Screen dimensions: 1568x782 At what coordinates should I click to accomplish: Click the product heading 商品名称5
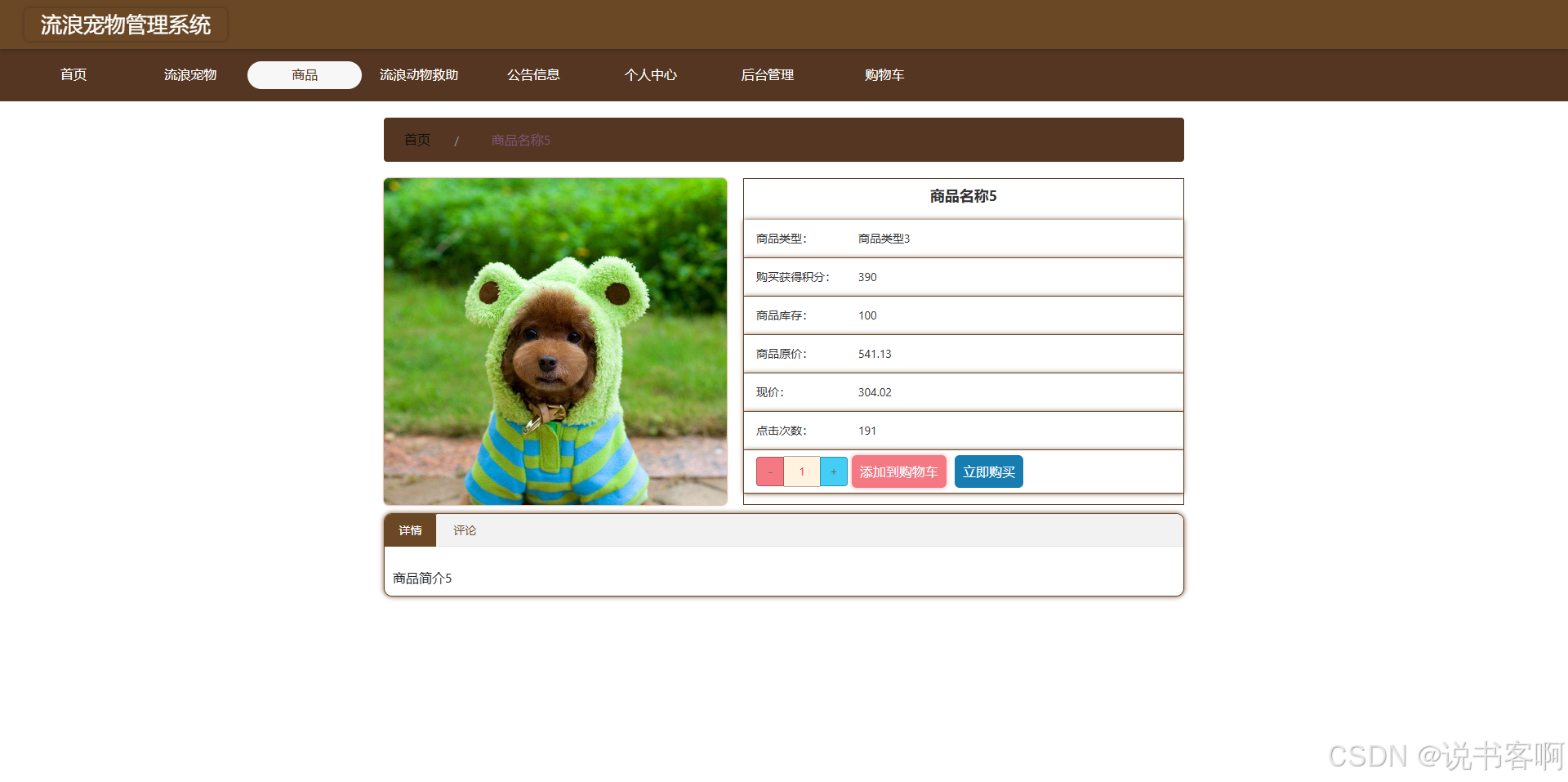[964, 196]
